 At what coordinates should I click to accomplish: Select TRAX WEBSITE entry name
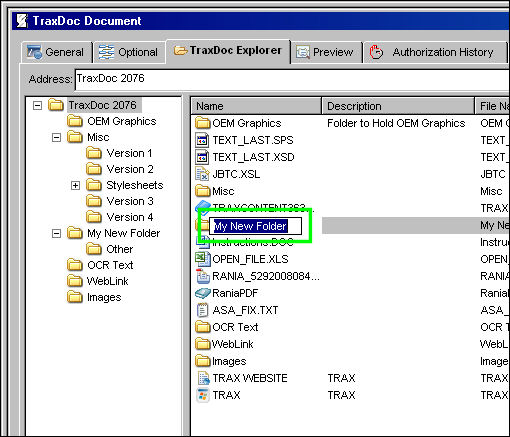click(x=250, y=378)
